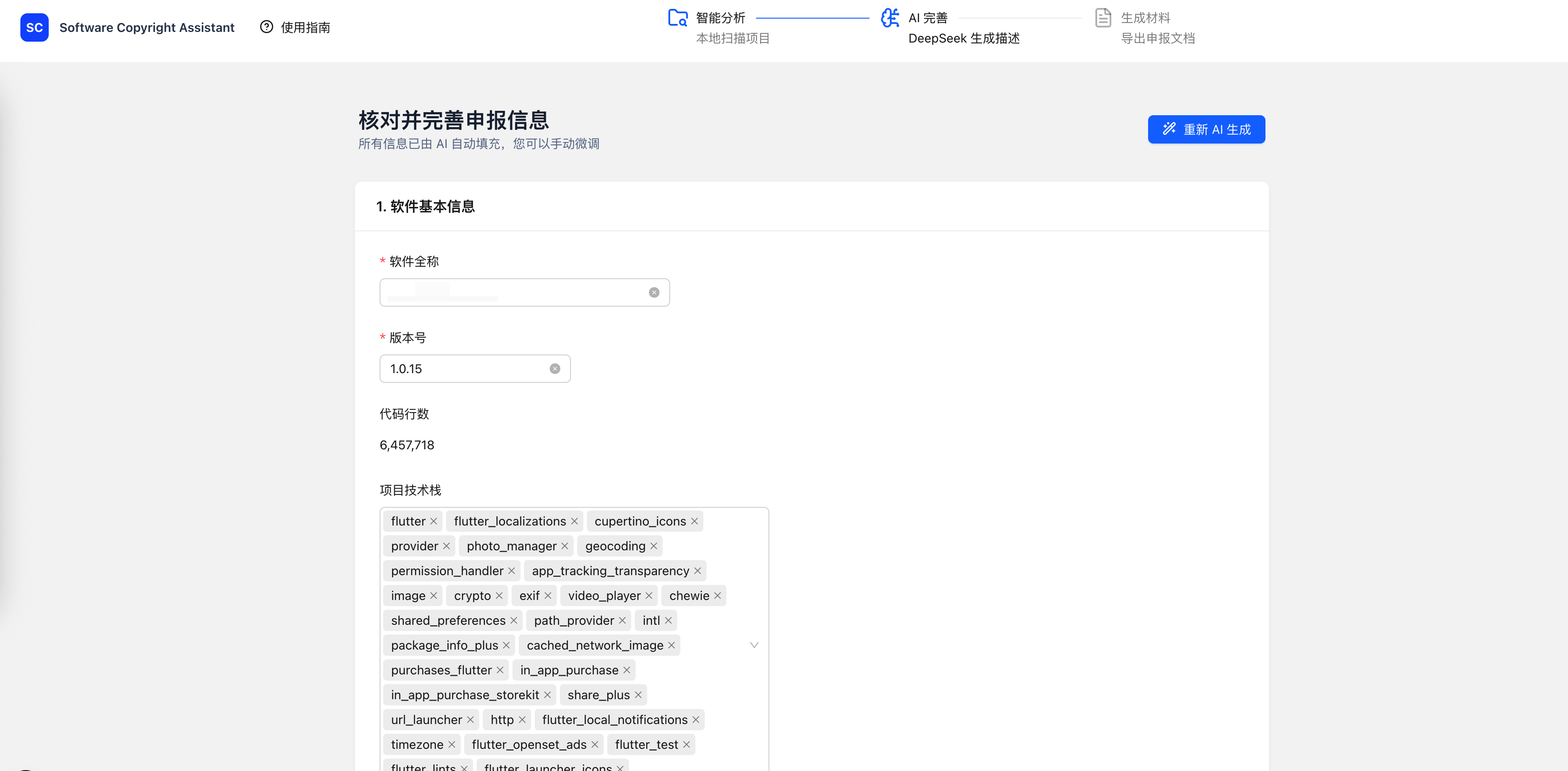Screen dimensions: 1568x771
Task: Delete the cached_network_image tag
Action: (671, 645)
